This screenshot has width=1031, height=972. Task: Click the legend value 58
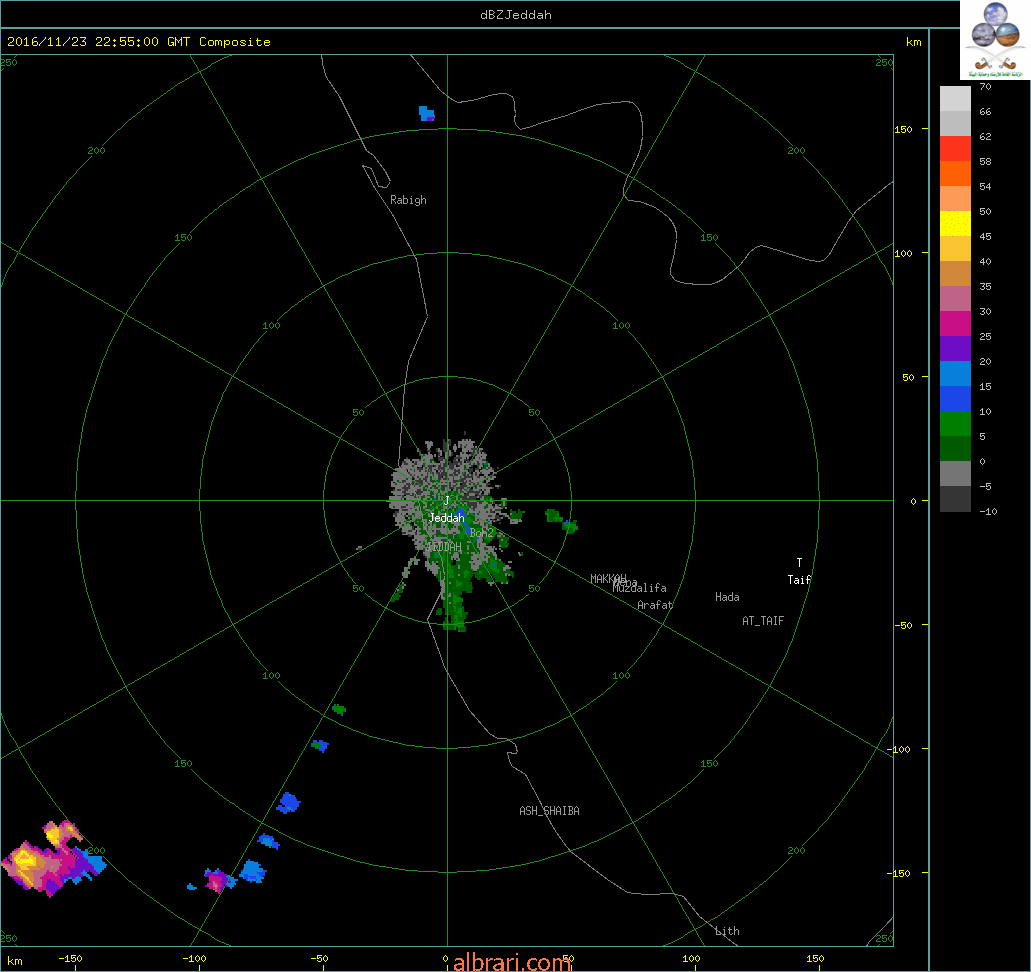coord(985,161)
